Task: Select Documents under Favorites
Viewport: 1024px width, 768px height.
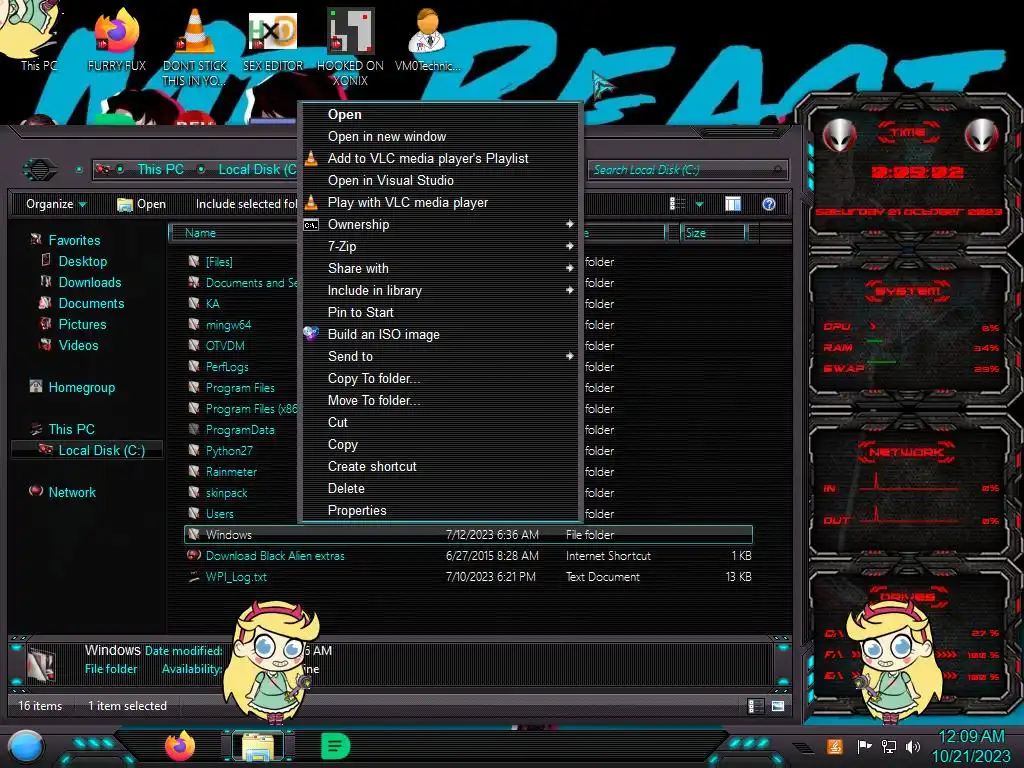Action: [x=91, y=303]
